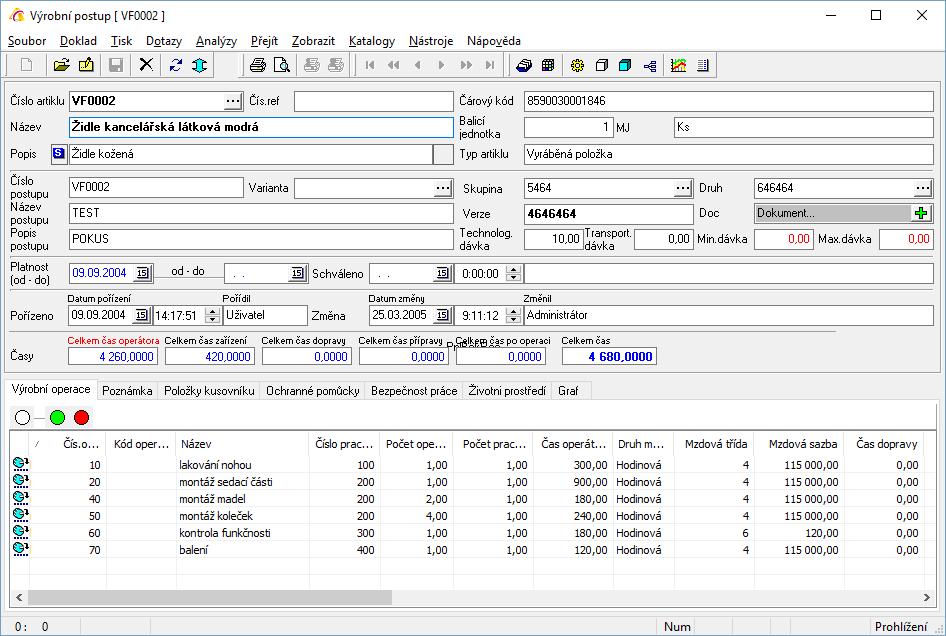This screenshot has height=636, width=946.
Task: Select the red circle status filter
Action: coord(81,417)
